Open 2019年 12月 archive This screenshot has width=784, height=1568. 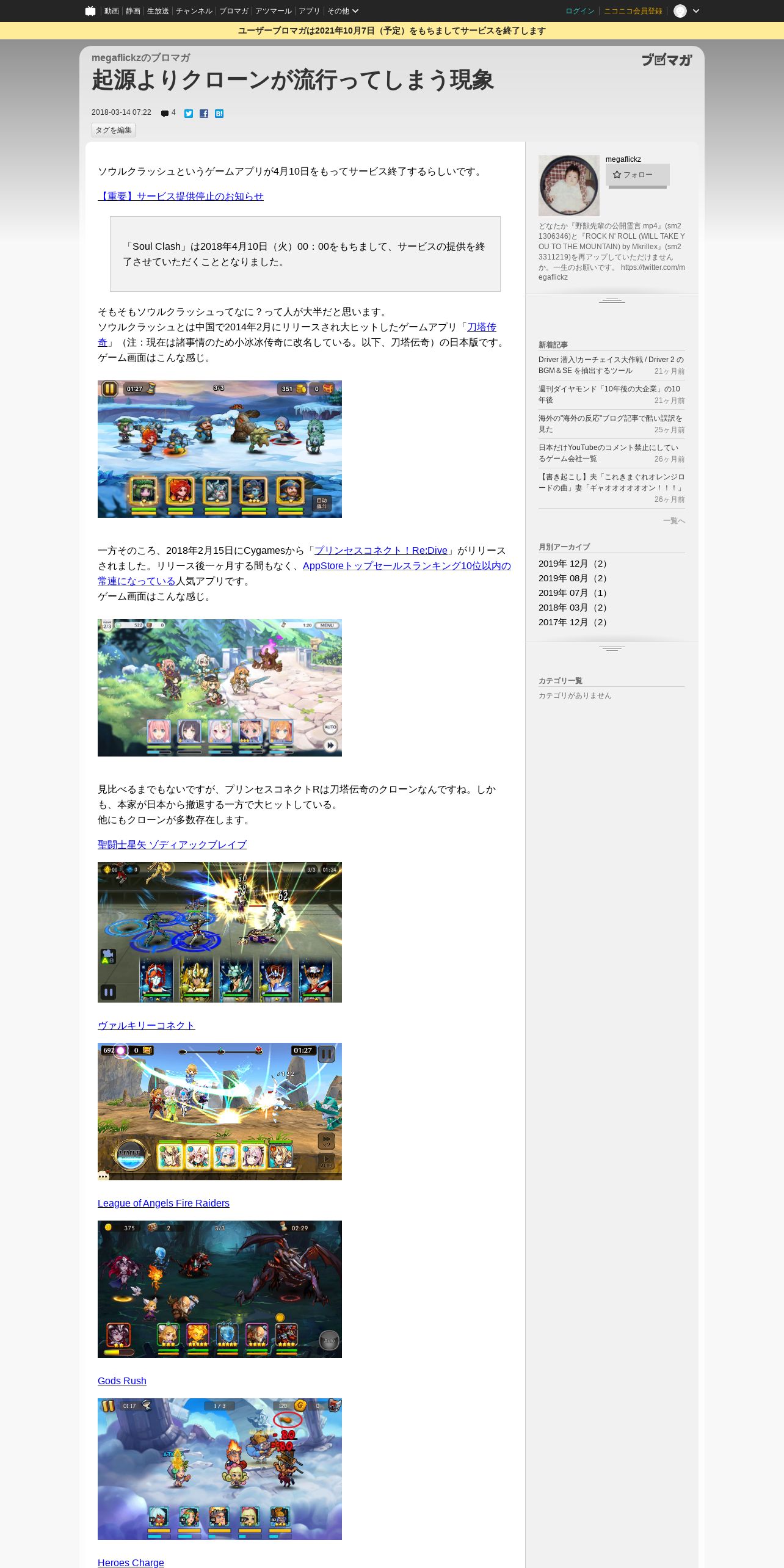tap(574, 564)
